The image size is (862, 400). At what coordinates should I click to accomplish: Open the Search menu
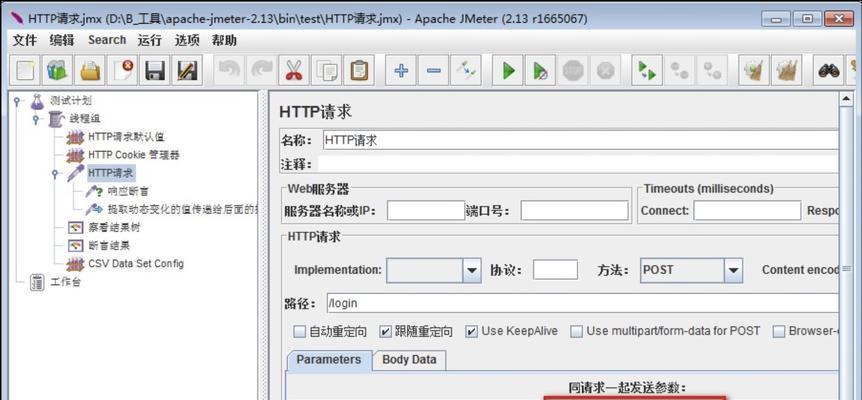click(x=107, y=40)
